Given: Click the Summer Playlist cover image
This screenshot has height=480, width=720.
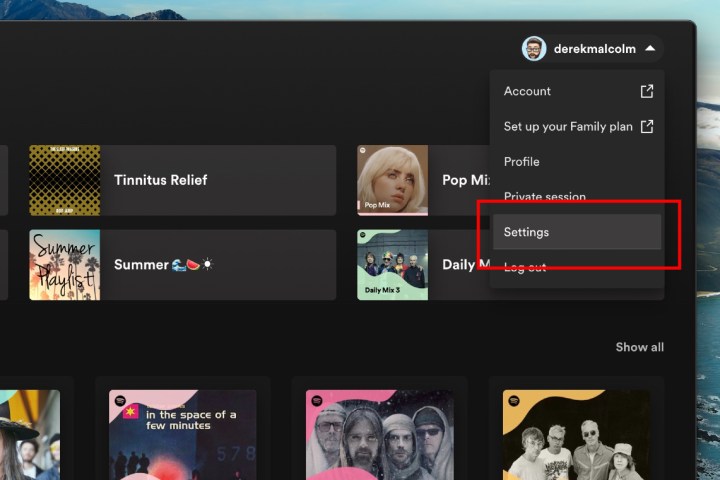Looking at the screenshot, I should coord(64,265).
